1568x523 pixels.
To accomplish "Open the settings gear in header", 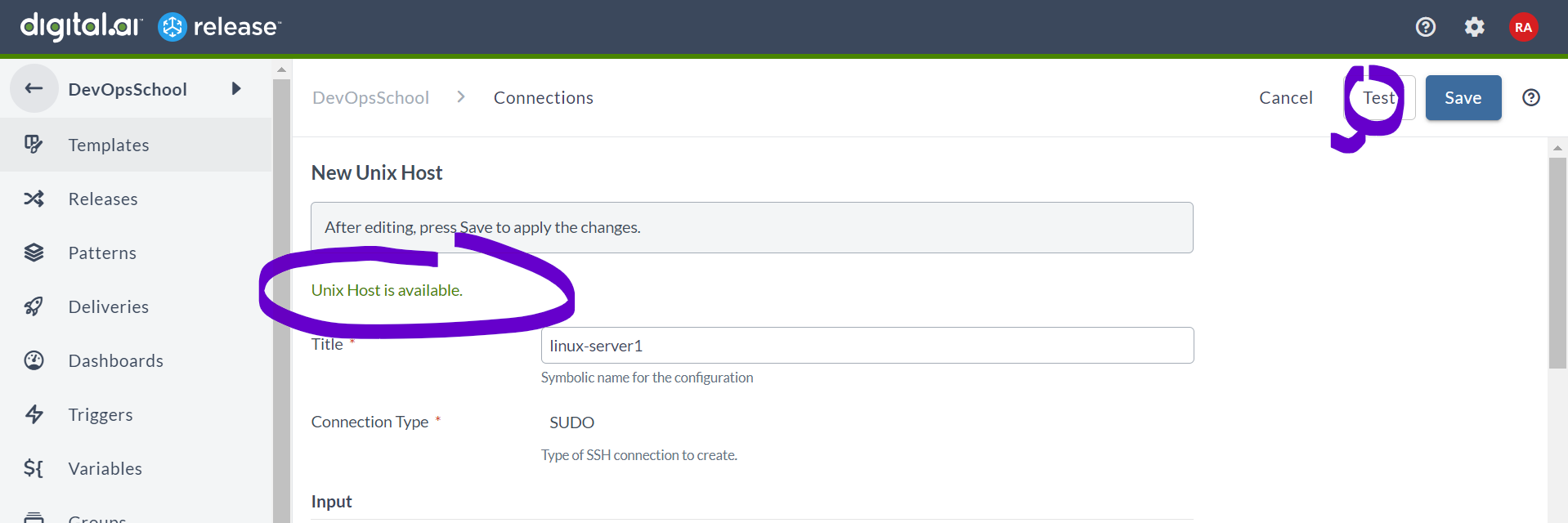I will pos(1474,27).
